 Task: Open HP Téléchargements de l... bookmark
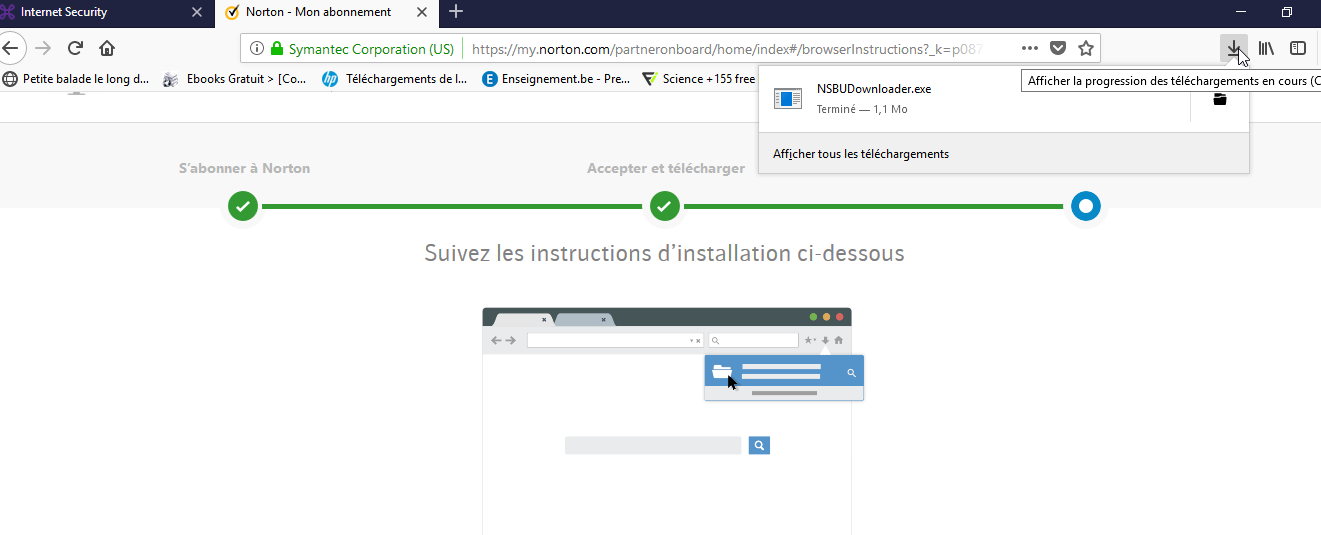[395, 79]
